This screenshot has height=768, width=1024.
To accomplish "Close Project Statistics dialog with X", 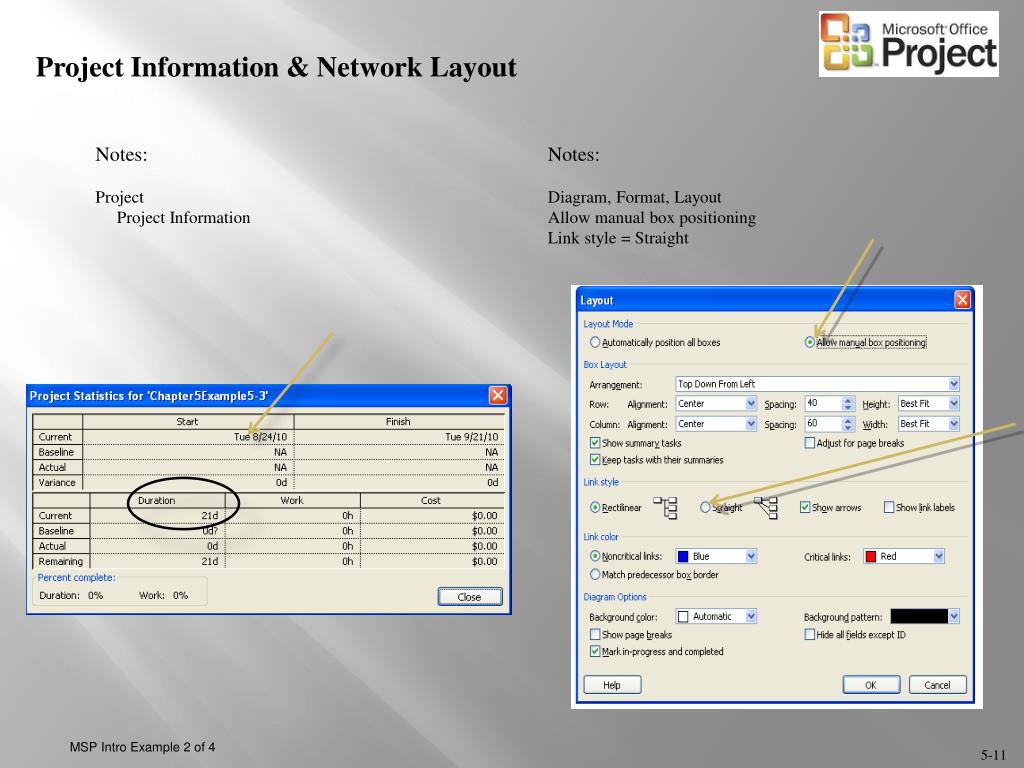I will click(498, 395).
